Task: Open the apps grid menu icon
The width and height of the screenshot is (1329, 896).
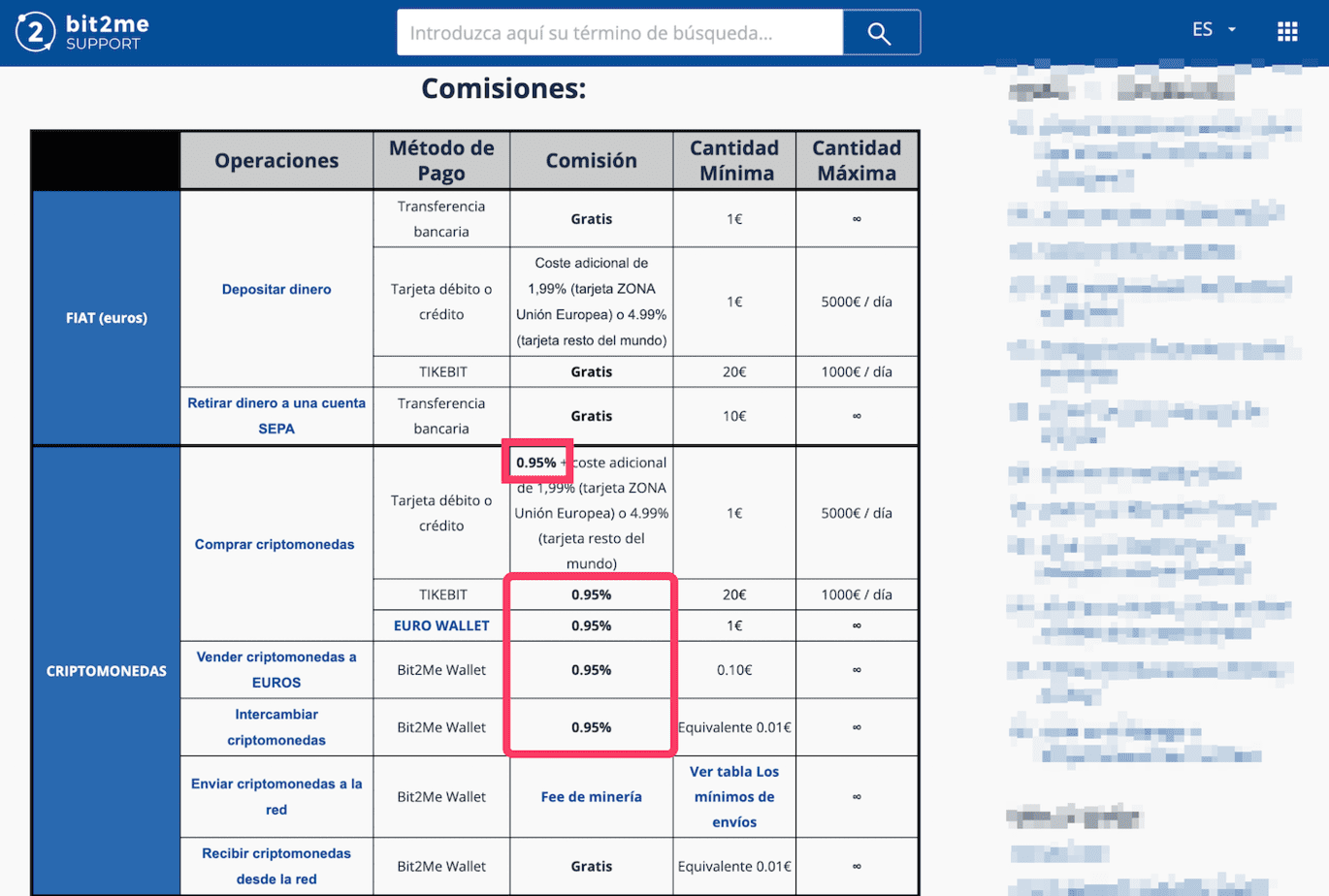Action: [1287, 32]
